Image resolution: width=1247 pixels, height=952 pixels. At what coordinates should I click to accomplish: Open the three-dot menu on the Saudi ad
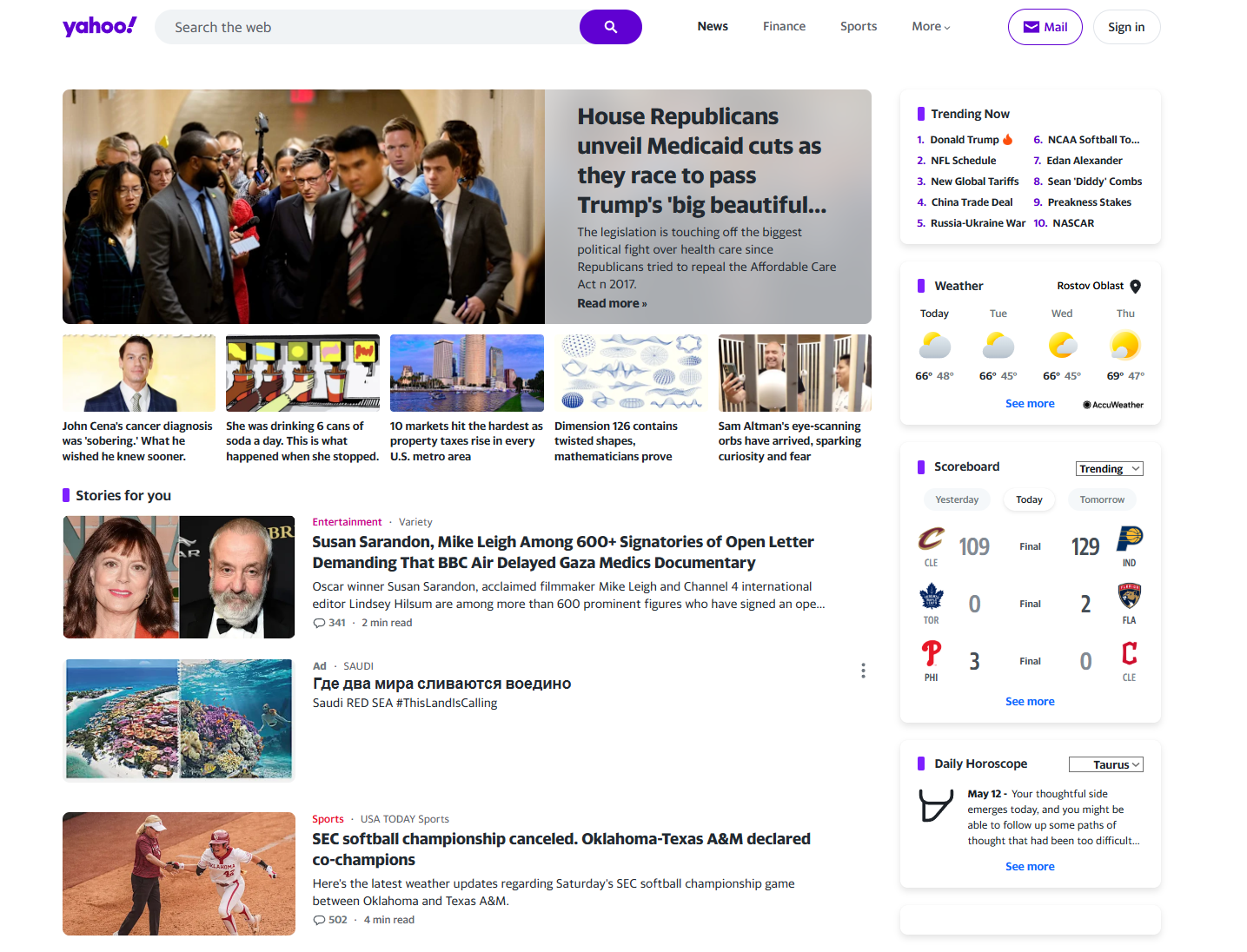point(863,671)
